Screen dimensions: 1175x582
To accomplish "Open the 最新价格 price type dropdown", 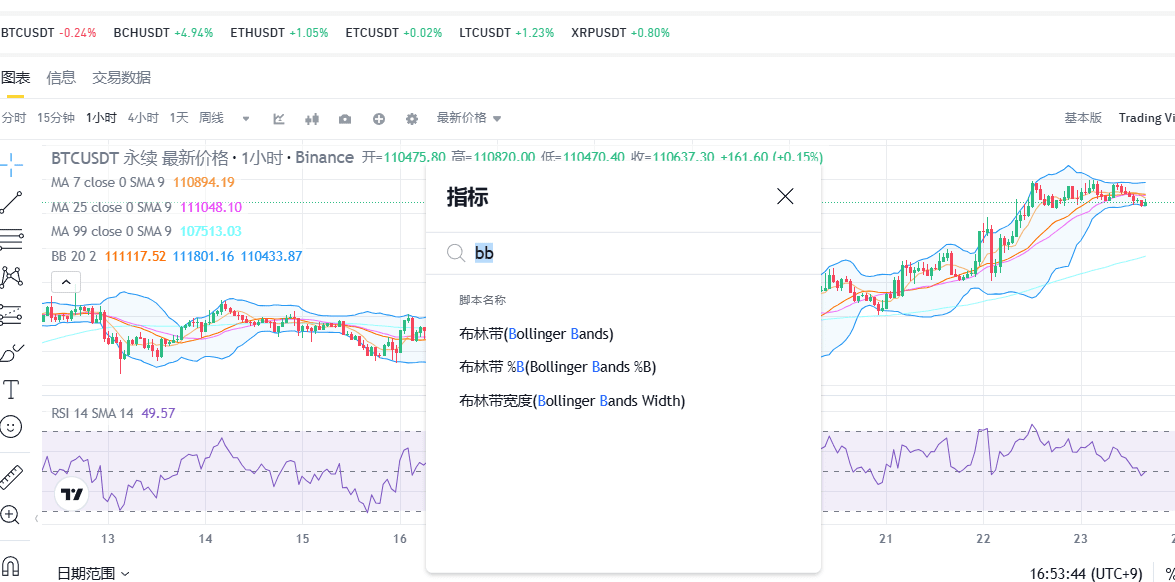I will (x=469, y=118).
